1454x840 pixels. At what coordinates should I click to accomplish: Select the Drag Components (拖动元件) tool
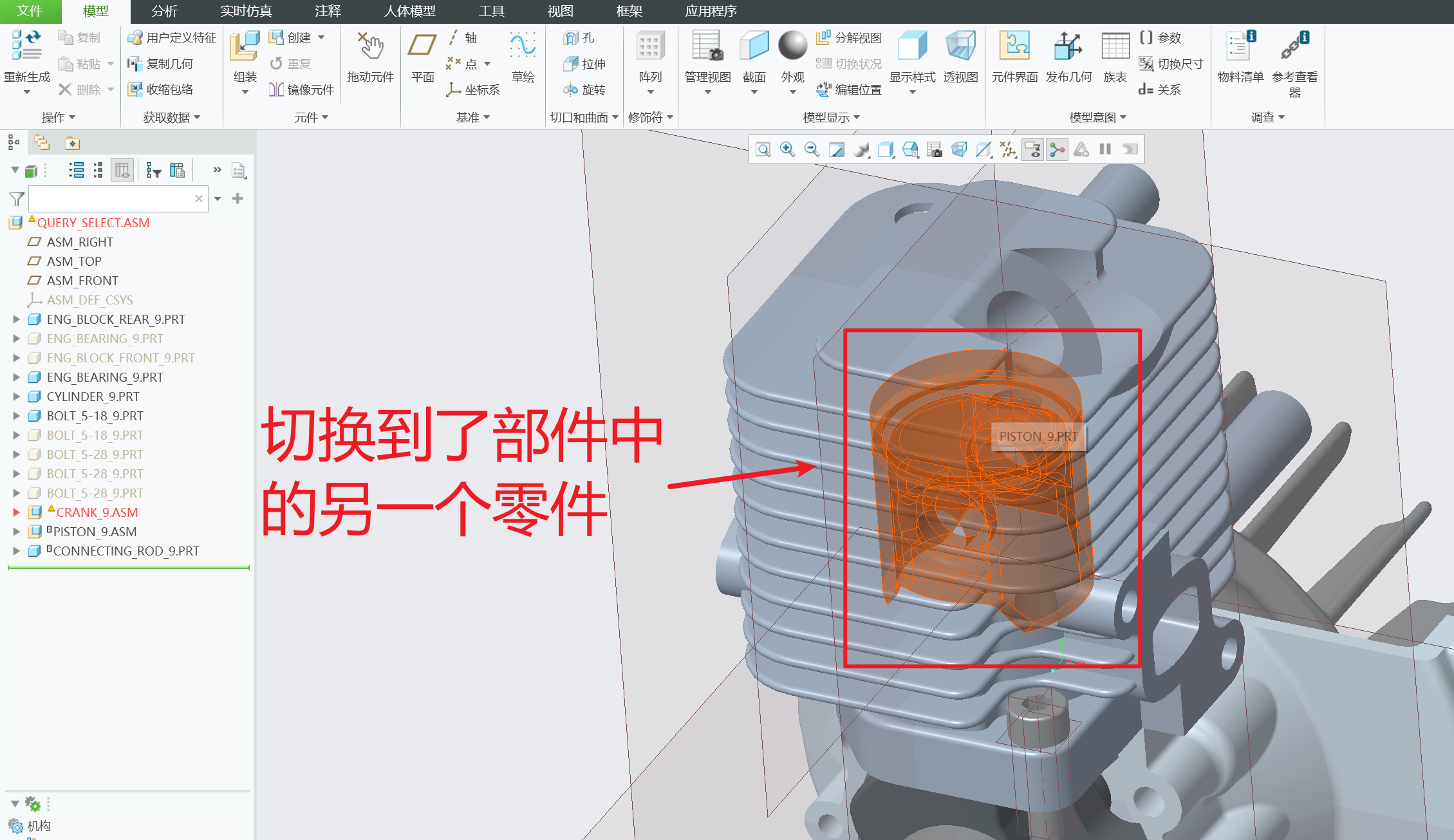pos(370,46)
